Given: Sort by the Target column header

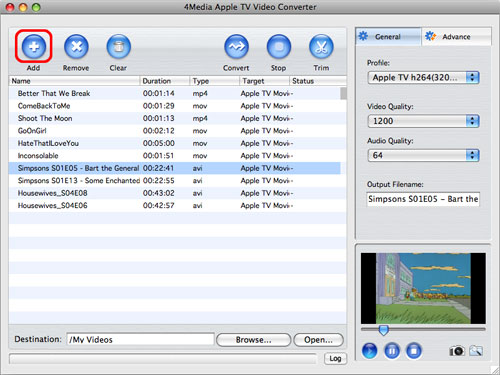Looking at the screenshot, I should [x=265, y=81].
